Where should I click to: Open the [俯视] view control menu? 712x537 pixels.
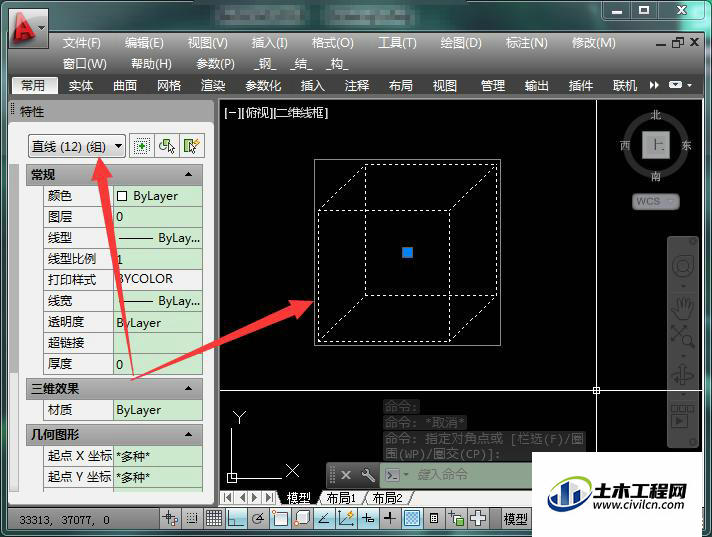[257, 113]
